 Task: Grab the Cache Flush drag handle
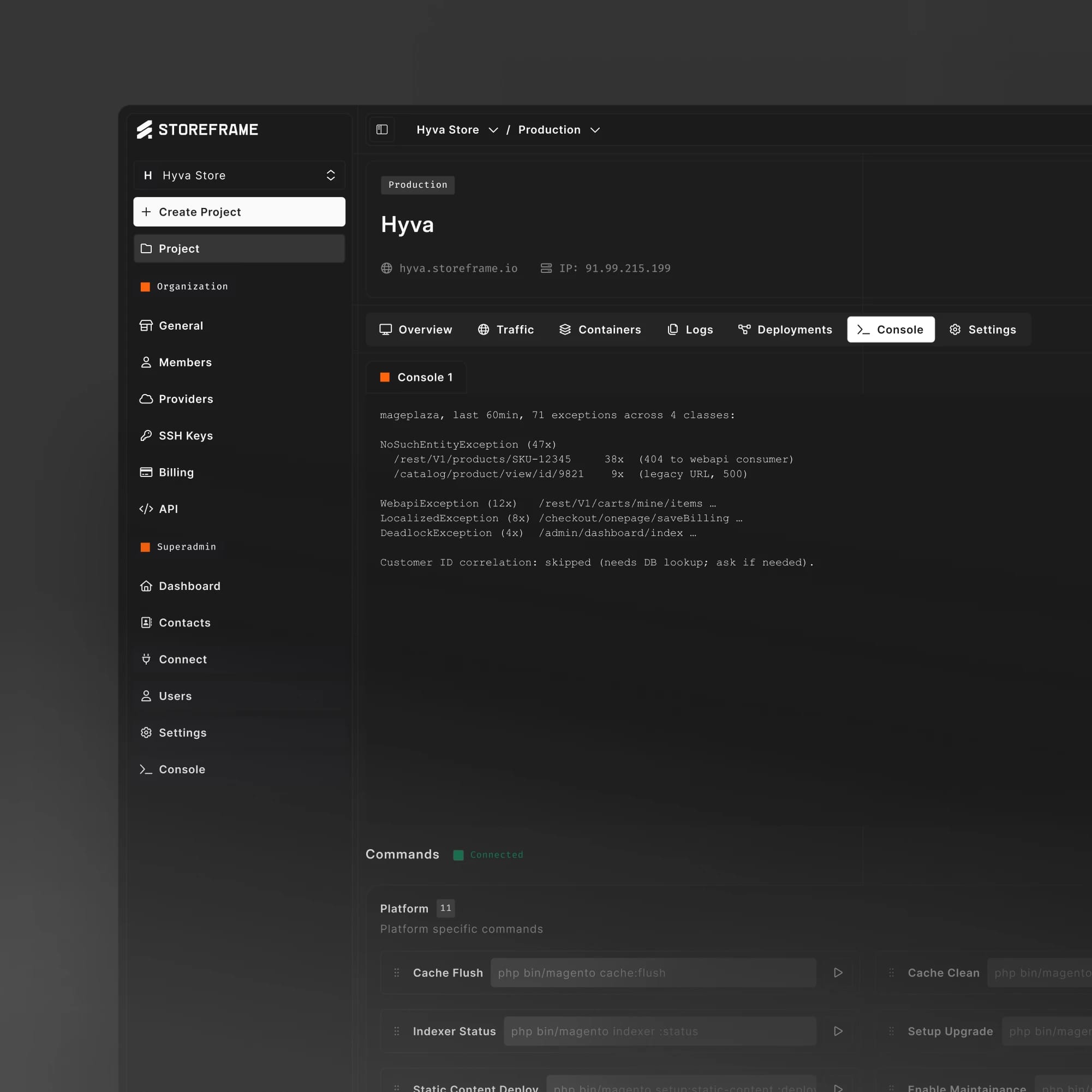click(397, 972)
